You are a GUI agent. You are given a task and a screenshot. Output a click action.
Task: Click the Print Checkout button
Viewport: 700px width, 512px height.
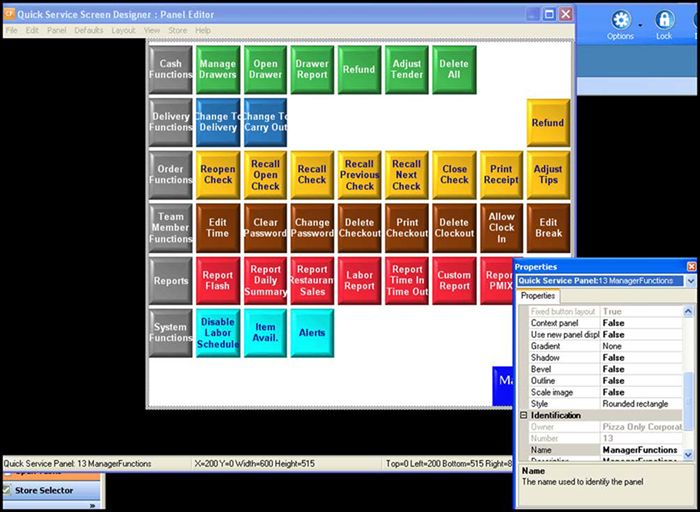pos(407,228)
